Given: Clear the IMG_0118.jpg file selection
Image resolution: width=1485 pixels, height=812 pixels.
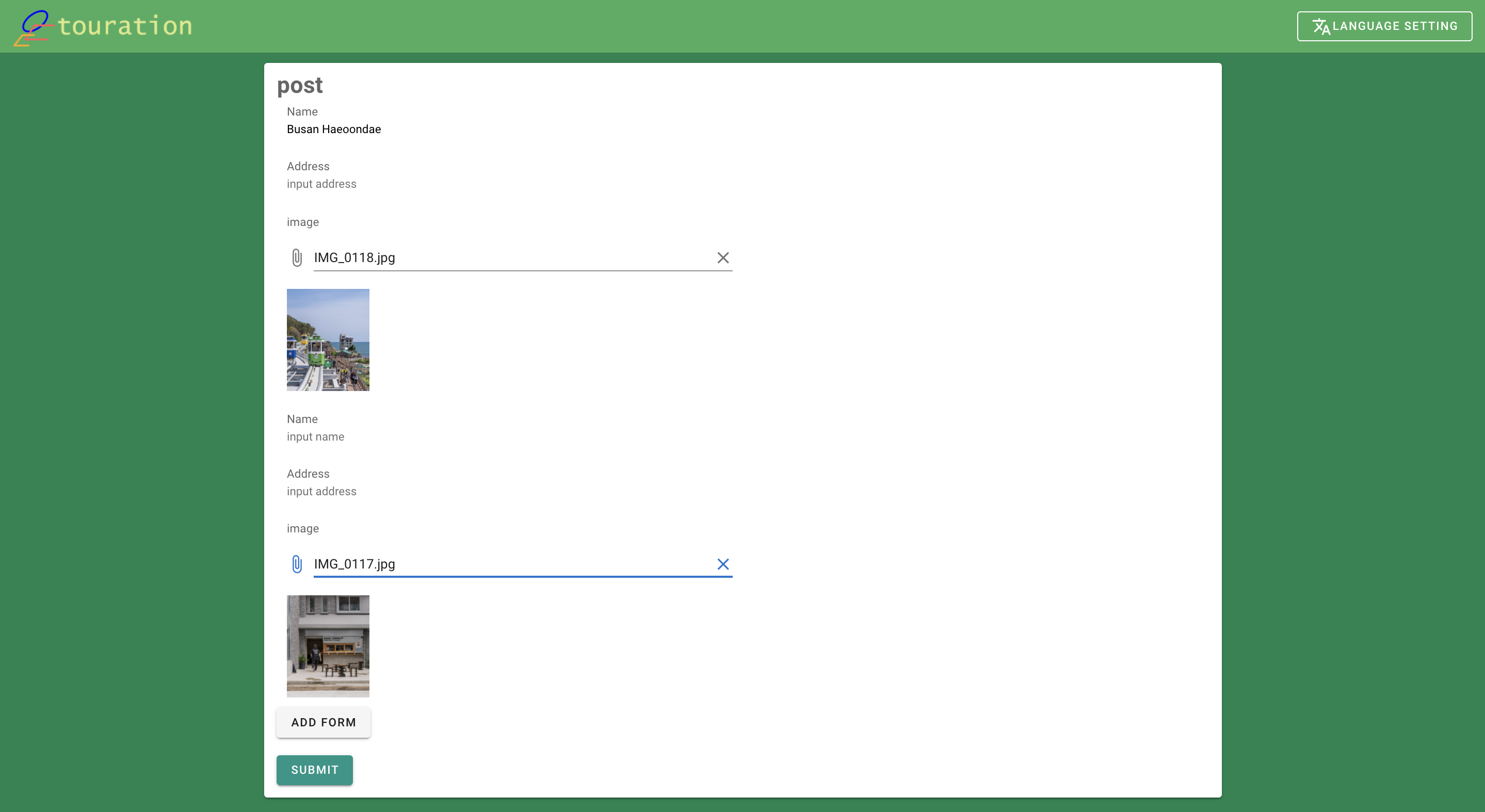Looking at the screenshot, I should pos(722,257).
